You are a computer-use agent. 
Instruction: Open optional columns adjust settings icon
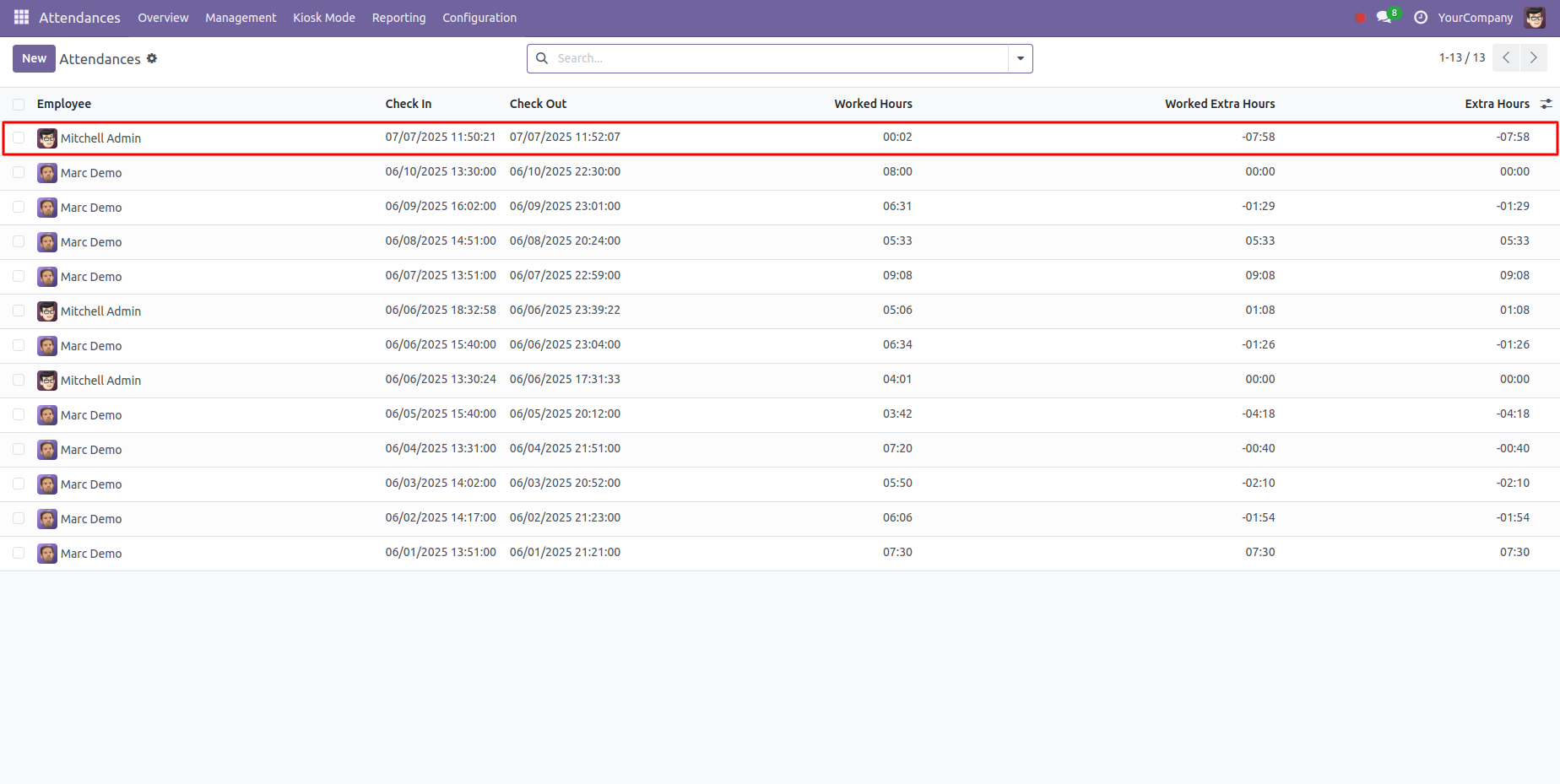pyautogui.click(x=1546, y=104)
